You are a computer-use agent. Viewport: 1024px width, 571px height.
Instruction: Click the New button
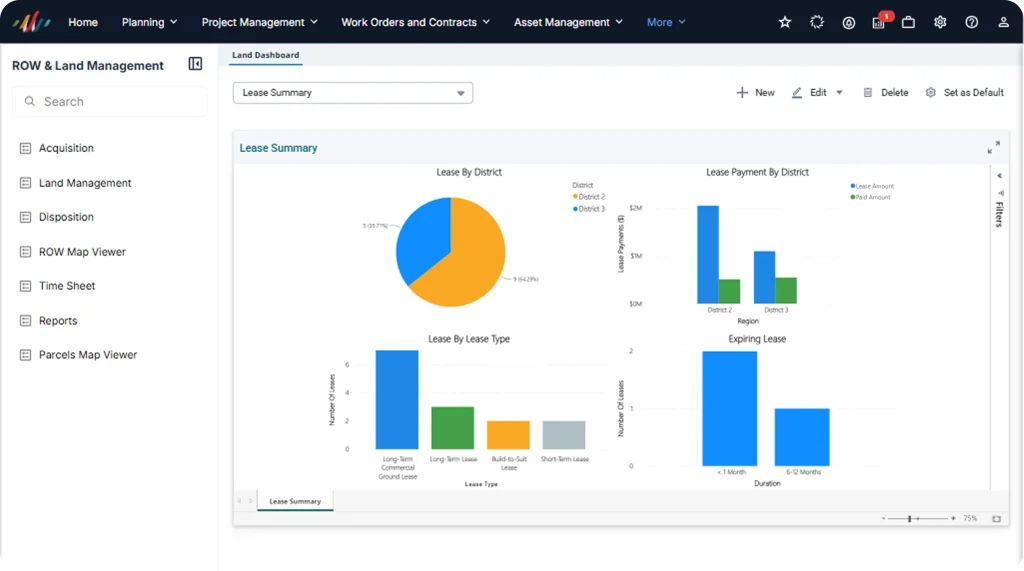(x=756, y=93)
